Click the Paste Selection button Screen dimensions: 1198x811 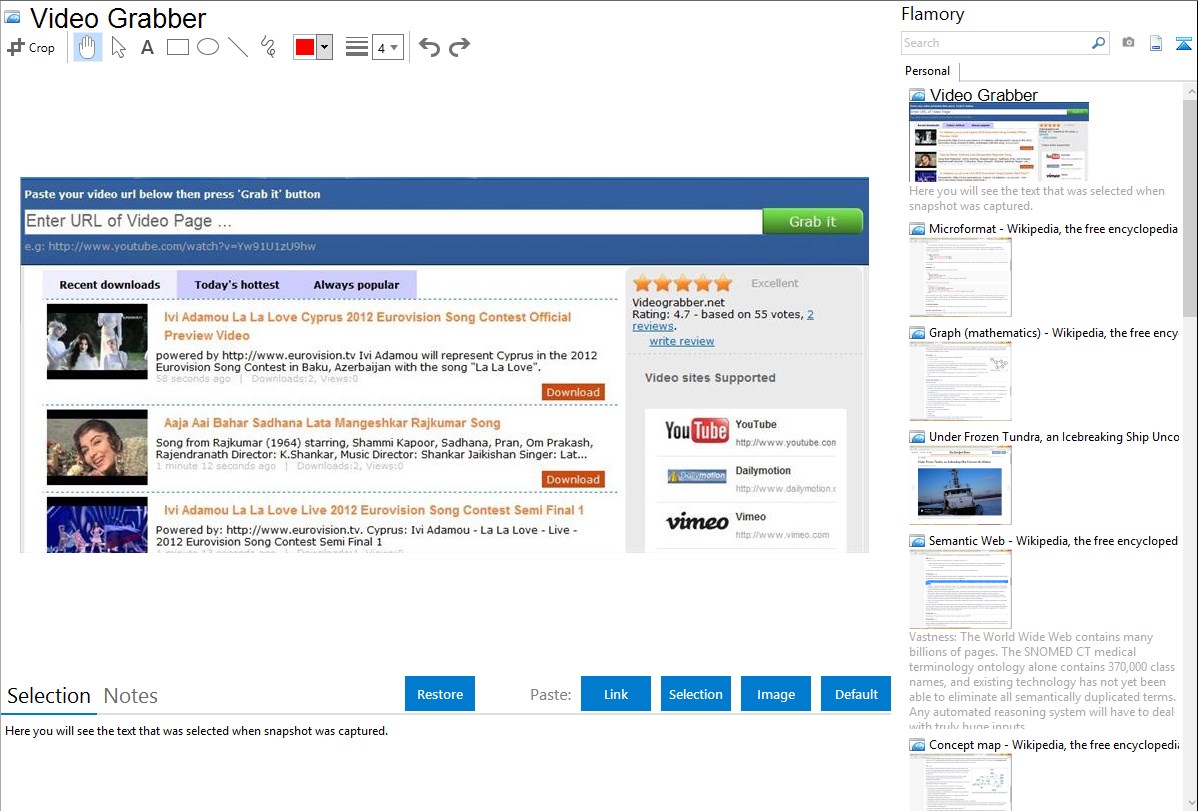click(695, 694)
